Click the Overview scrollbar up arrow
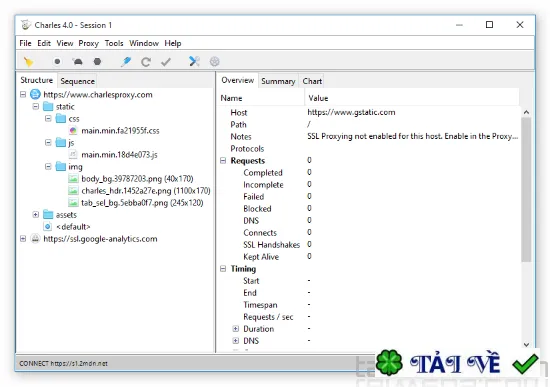The image size is (550, 387). click(526, 112)
